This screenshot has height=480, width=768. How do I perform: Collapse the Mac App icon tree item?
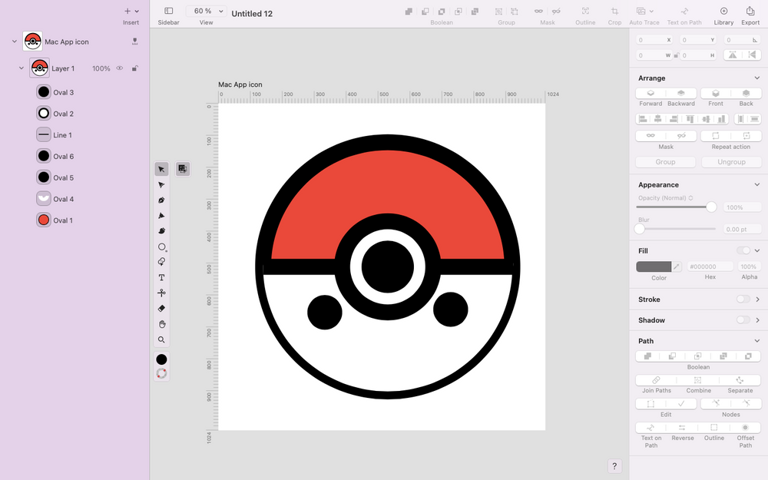click(14, 42)
